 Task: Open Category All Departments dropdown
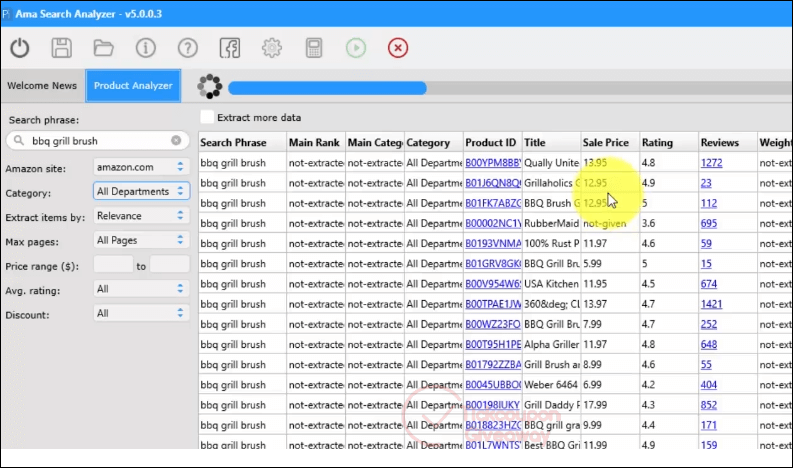(x=141, y=191)
